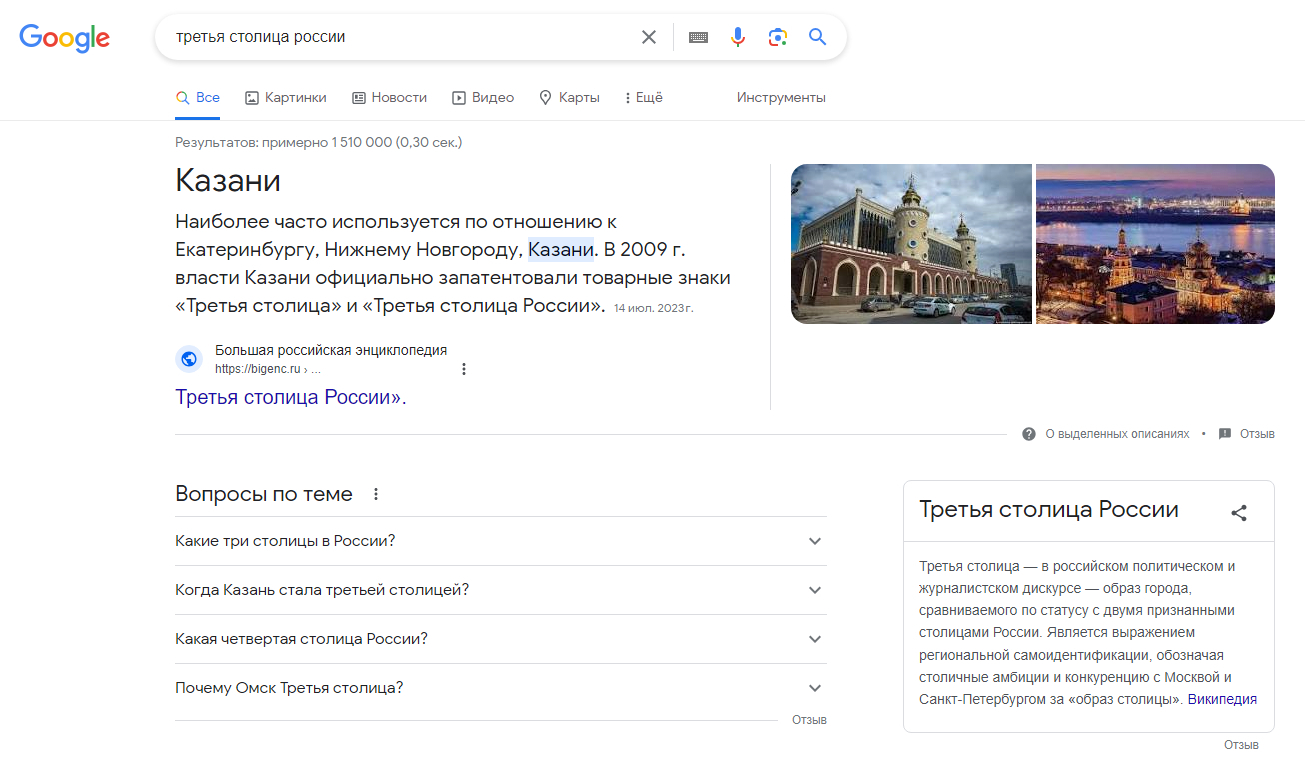Open the on-screen keyboard input tool

[x=698, y=37]
